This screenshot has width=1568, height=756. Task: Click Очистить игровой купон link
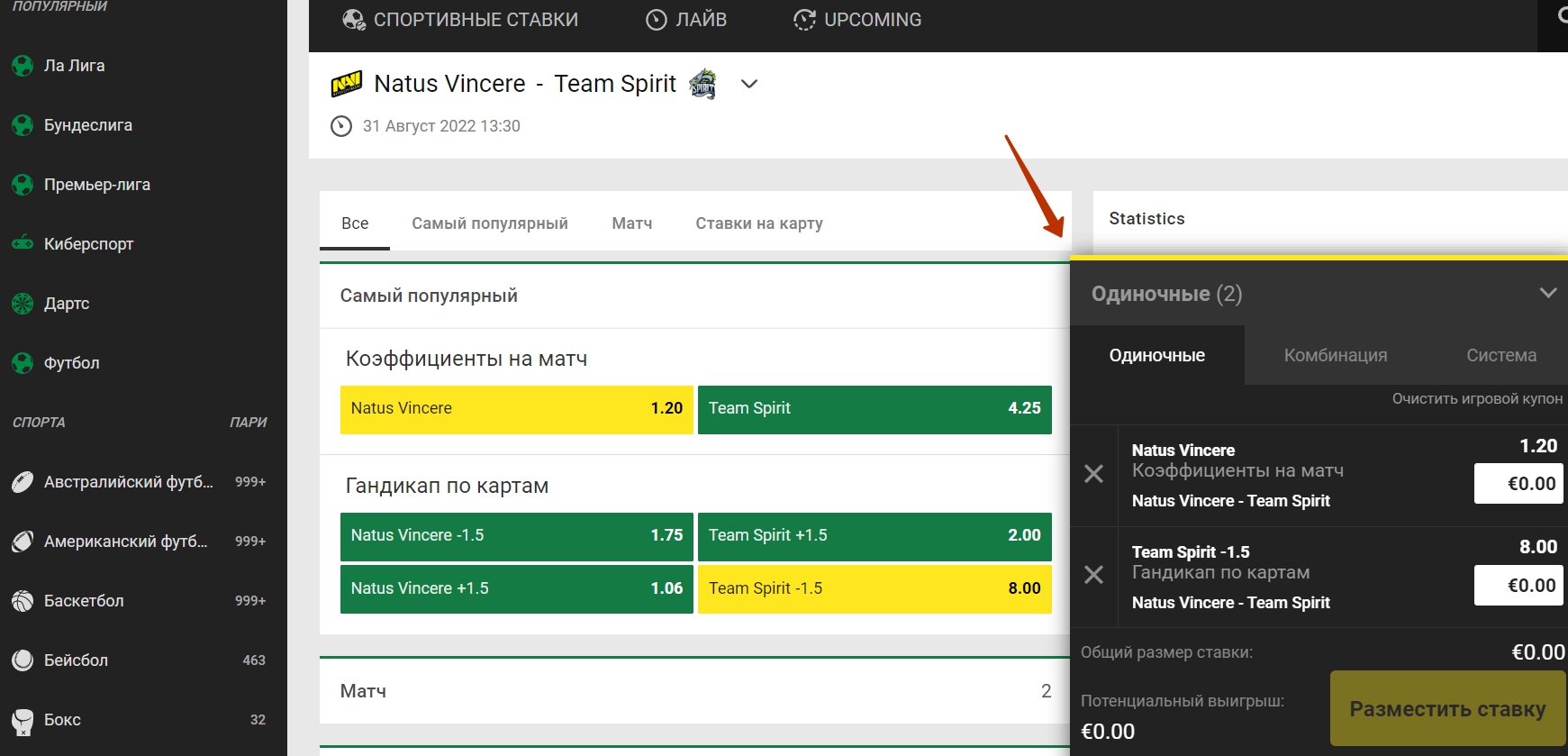tap(1476, 398)
